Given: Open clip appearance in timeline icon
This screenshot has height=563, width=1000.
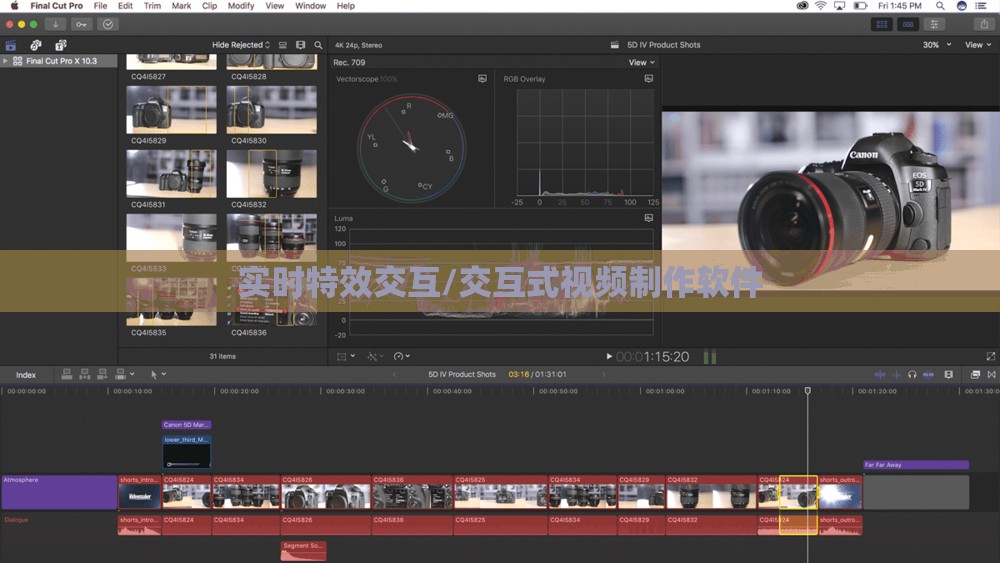Looking at the screenshot, I should tap(948, 374).
